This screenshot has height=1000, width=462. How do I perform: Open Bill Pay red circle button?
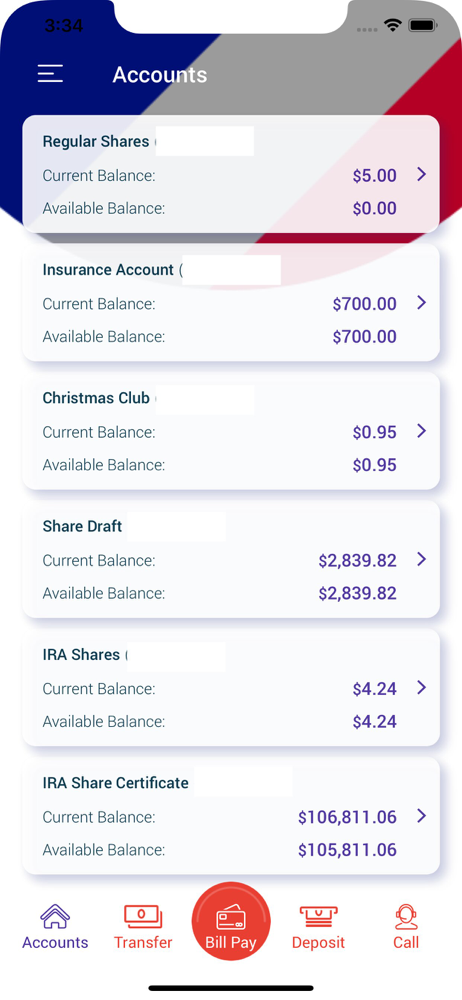coord(231,921)
